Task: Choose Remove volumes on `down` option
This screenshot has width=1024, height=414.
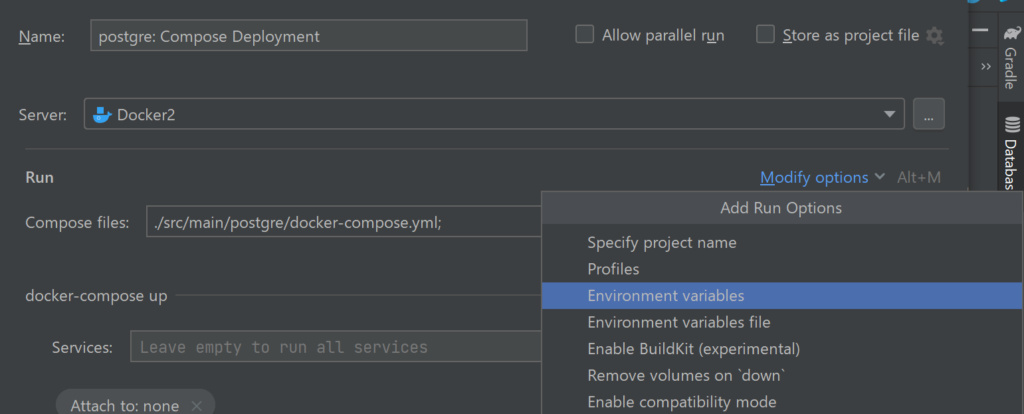Action: point(686,376)
